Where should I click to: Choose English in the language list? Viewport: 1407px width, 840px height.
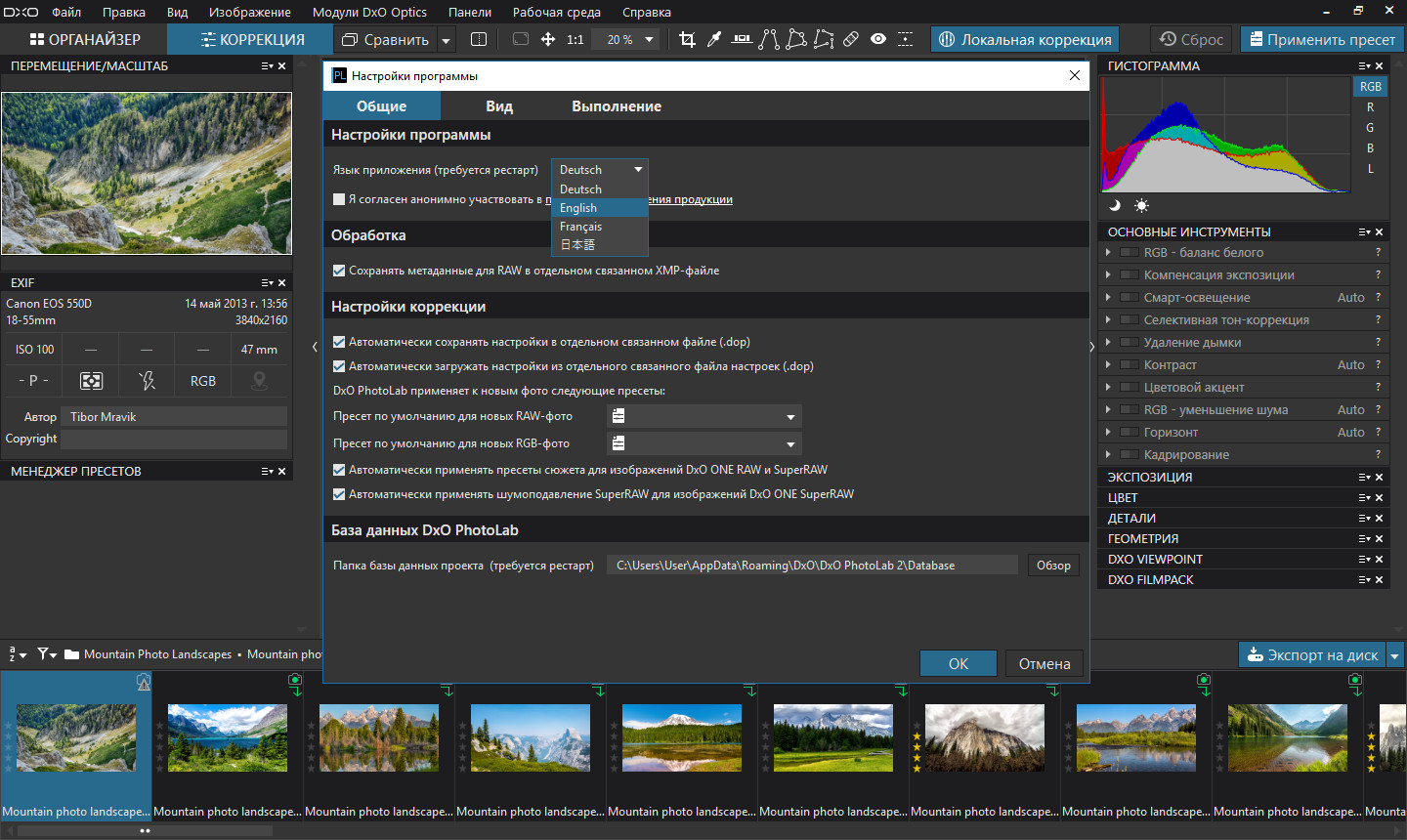[x=600, y=208]
